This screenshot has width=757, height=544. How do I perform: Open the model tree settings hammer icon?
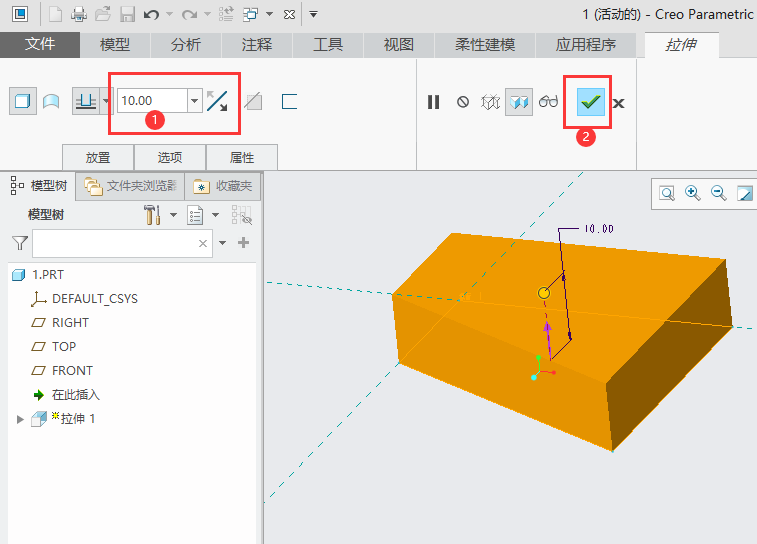click(x=152, y=215)
